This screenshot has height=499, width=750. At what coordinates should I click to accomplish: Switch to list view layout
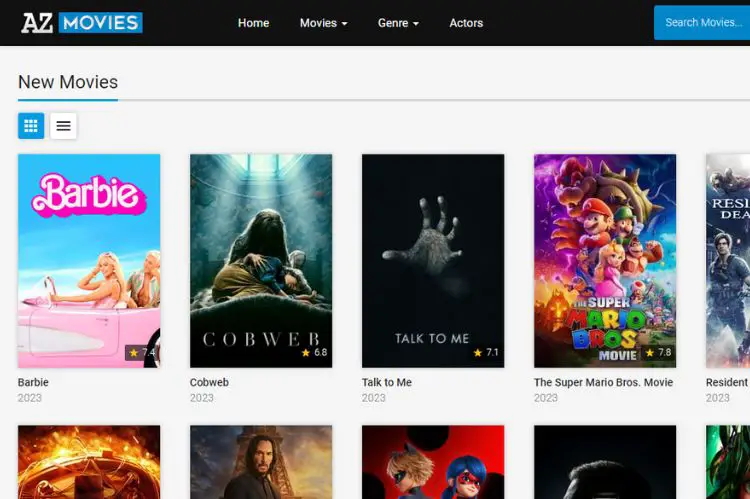tap(63, 126)
